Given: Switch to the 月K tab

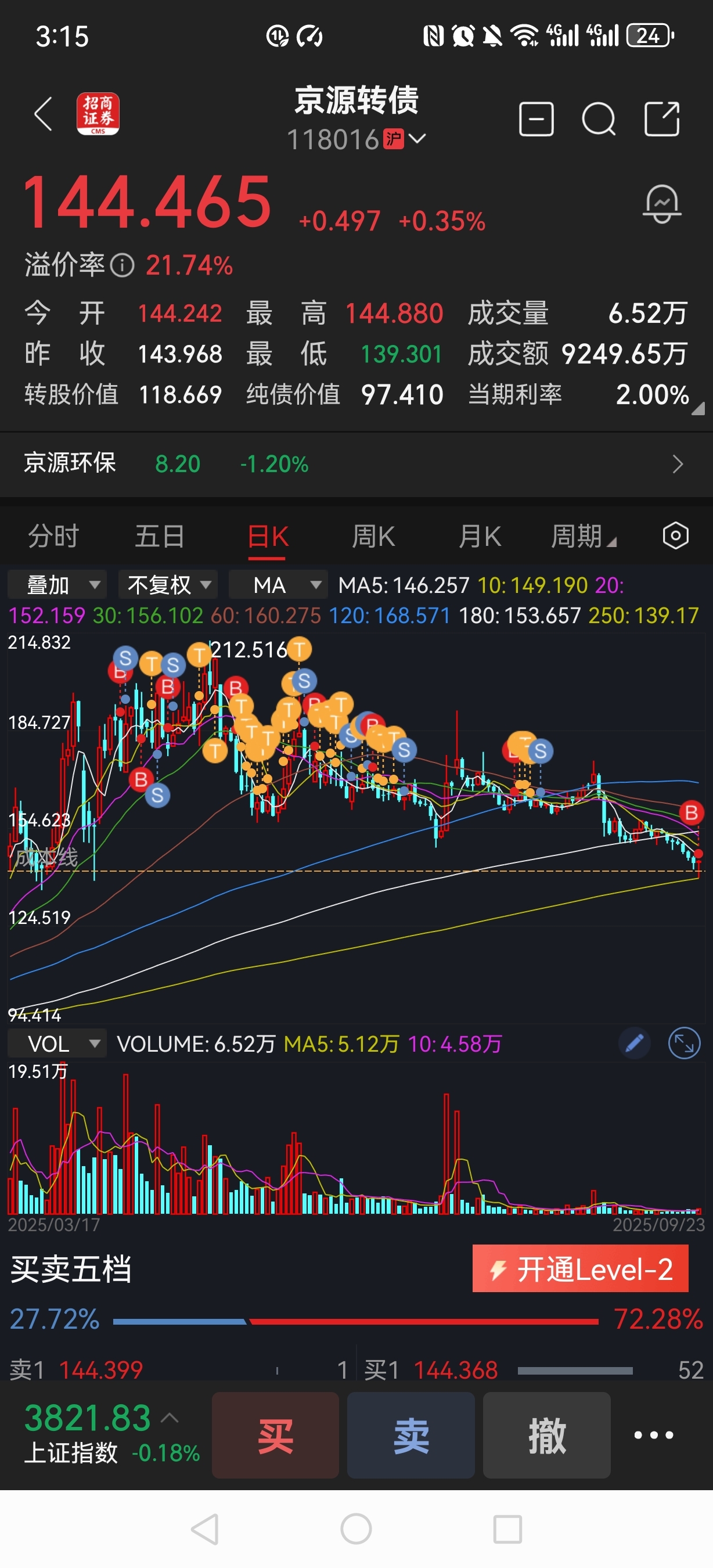Looking at the screenshot, I should click(480, 536).
